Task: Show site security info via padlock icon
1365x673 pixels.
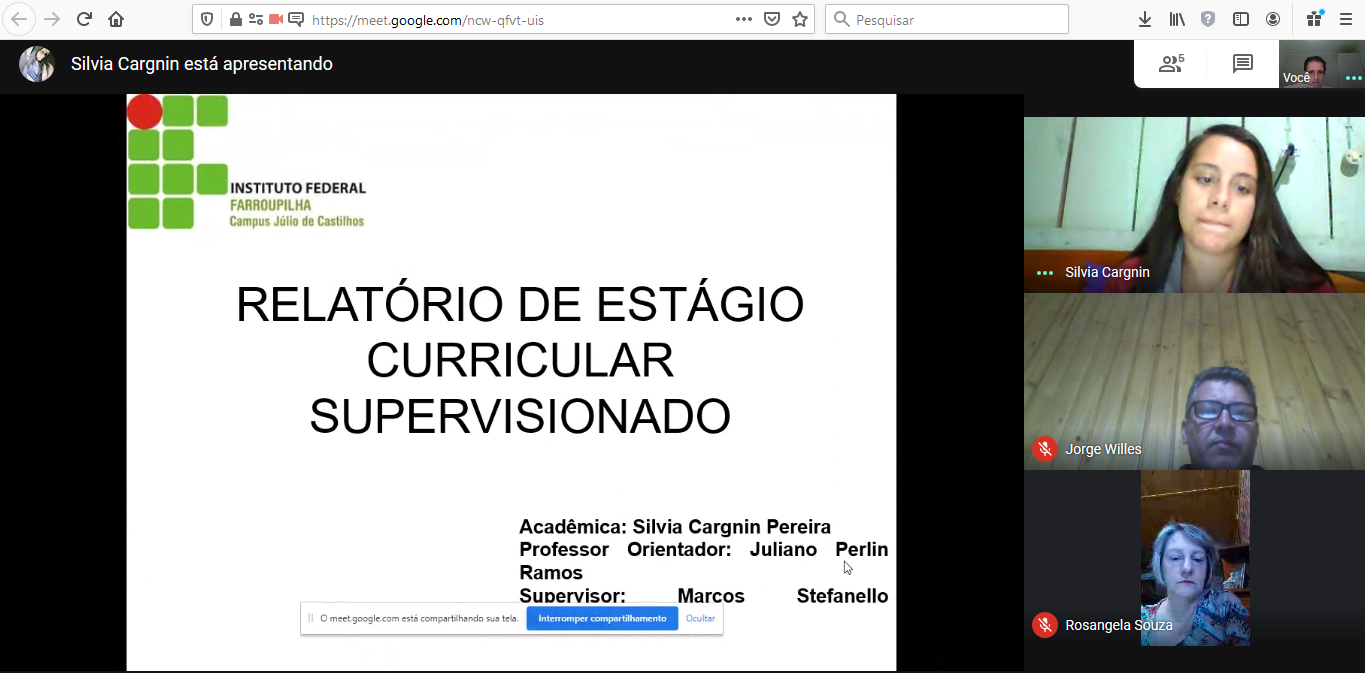Action: point(235,19)
